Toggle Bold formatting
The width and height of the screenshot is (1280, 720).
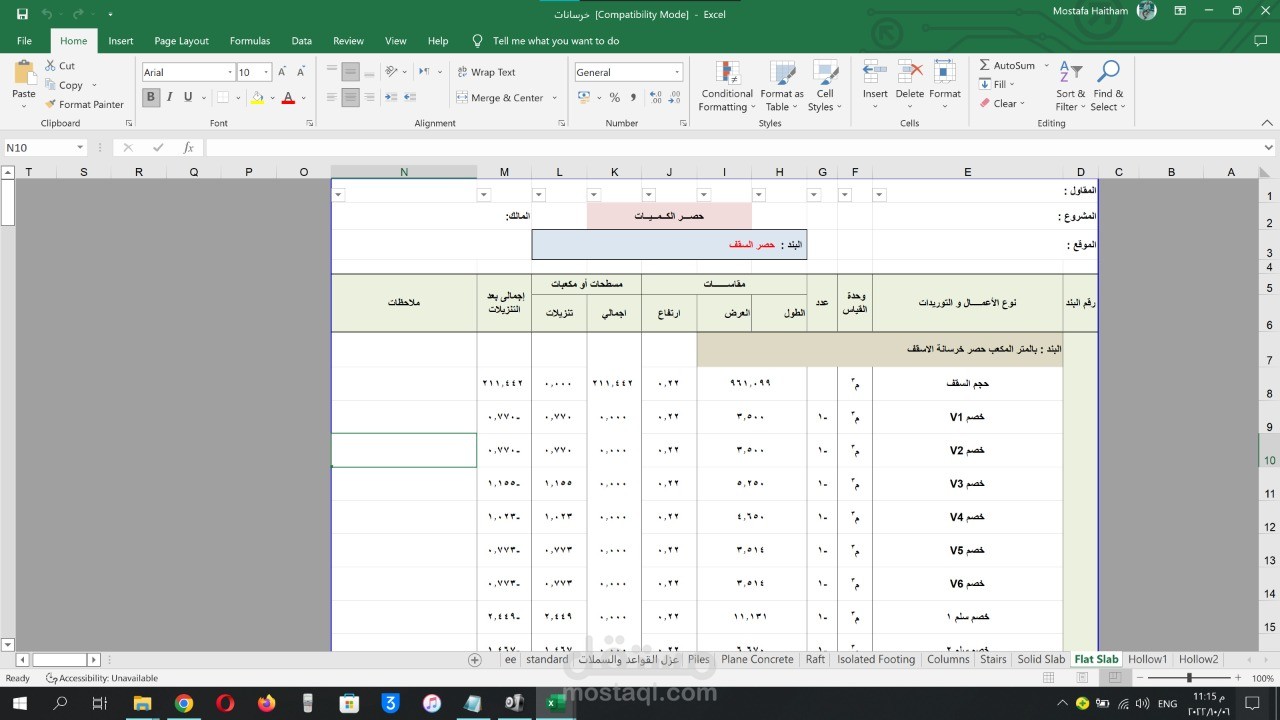coord(151,97)
